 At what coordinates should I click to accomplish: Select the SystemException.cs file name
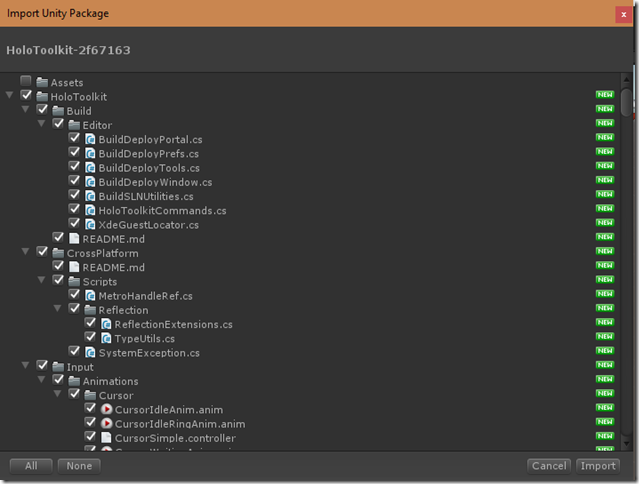coord(149,353)
